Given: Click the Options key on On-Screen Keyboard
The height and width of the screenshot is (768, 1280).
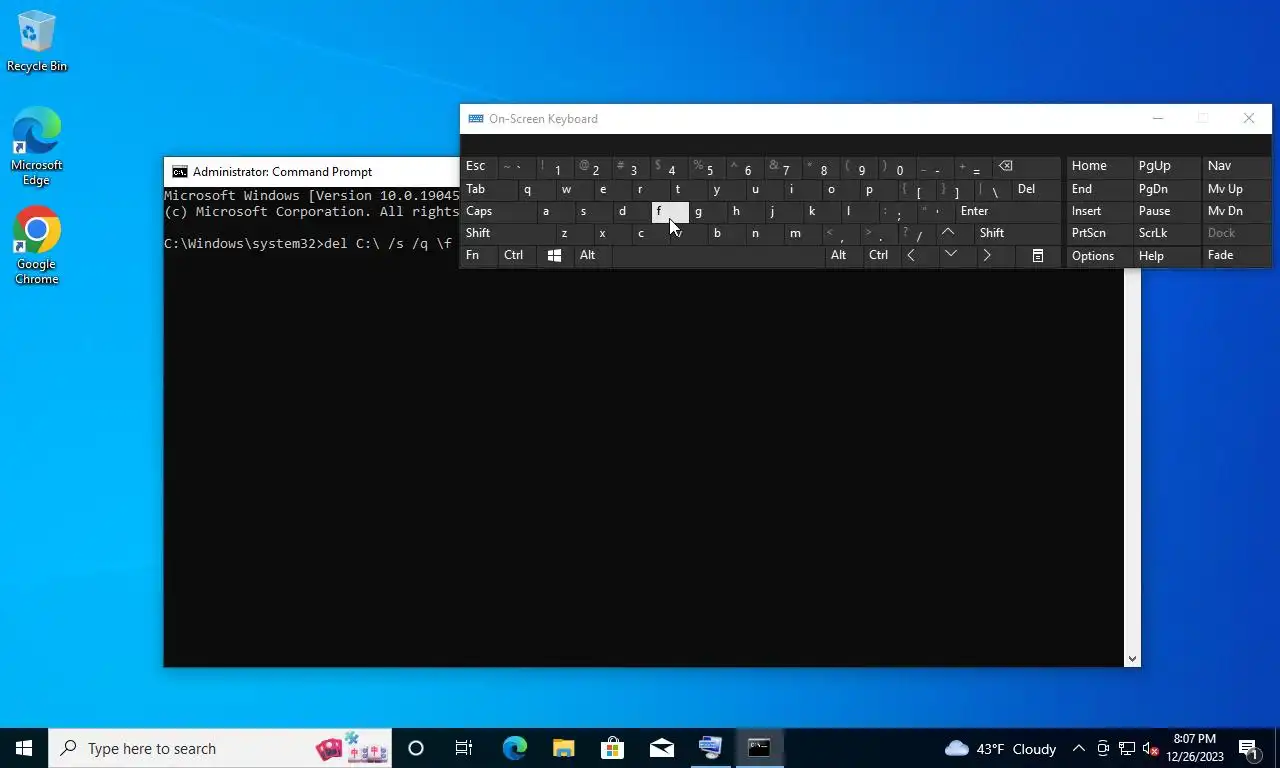Looking at the screenshot, I should tap(1099, 256).
